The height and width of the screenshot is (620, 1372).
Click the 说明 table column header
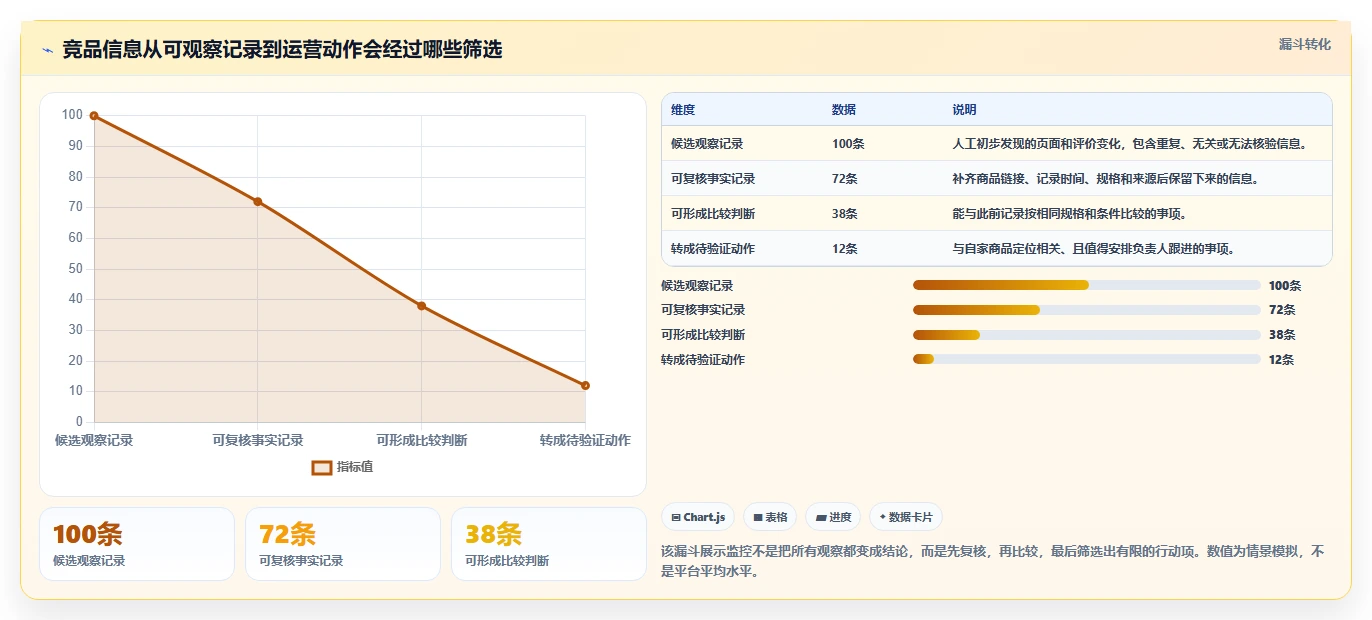pos(964,110)
